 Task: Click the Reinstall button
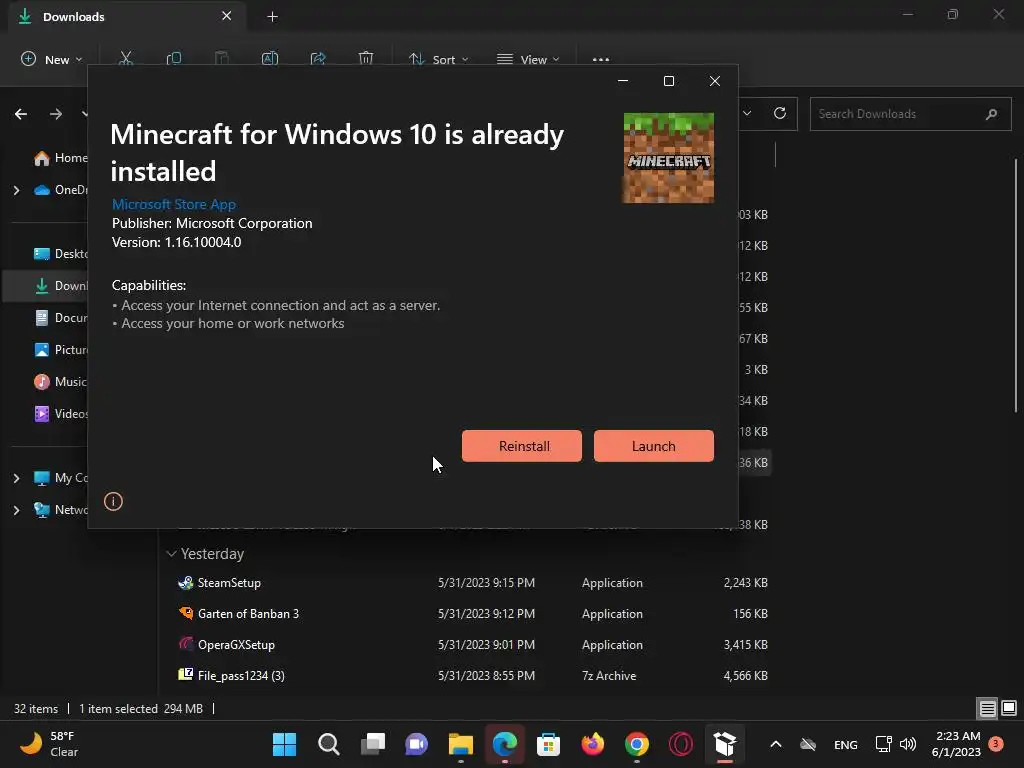pos(521,446)
